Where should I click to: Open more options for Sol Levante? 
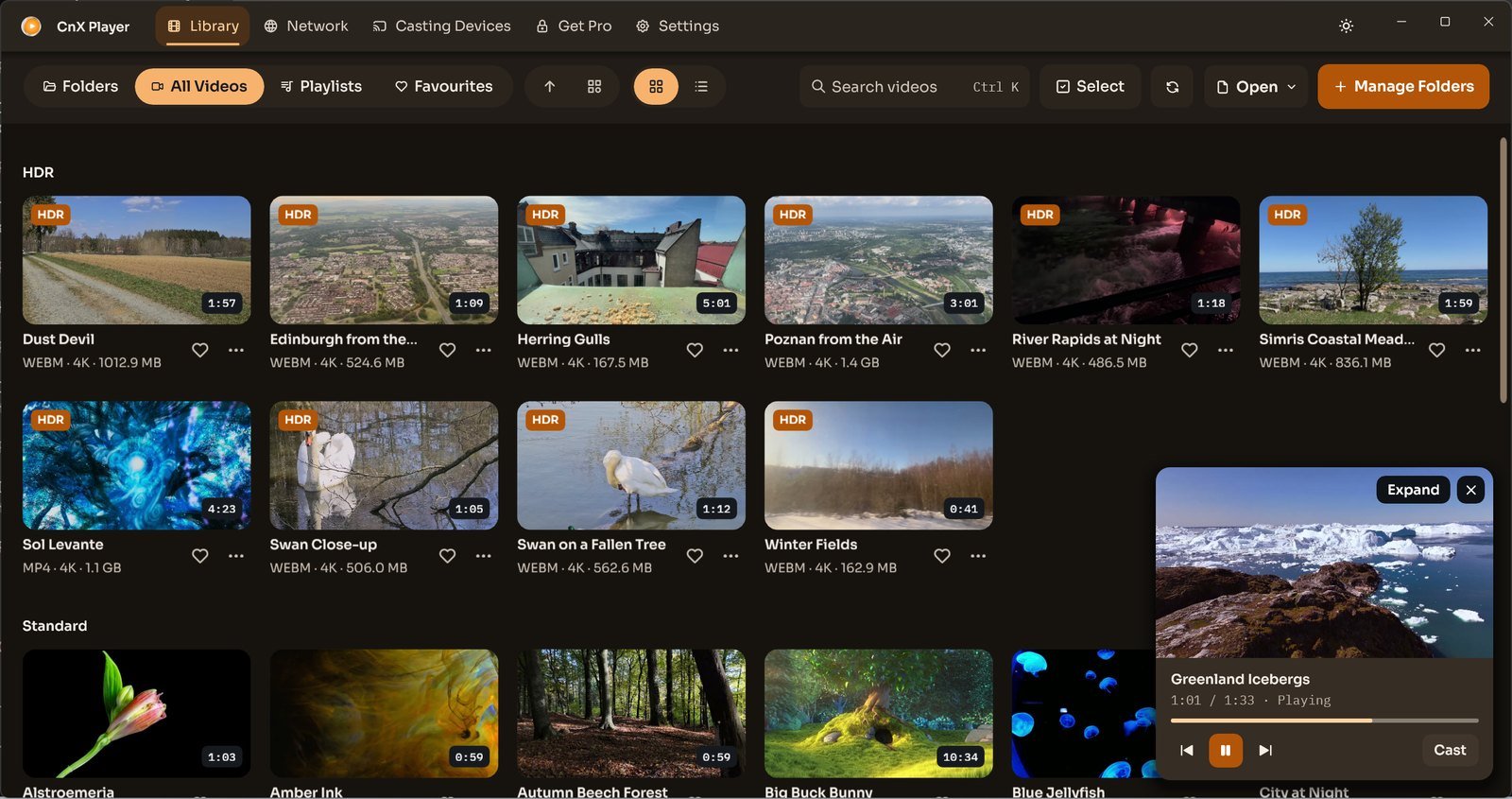tap(236, 556)
